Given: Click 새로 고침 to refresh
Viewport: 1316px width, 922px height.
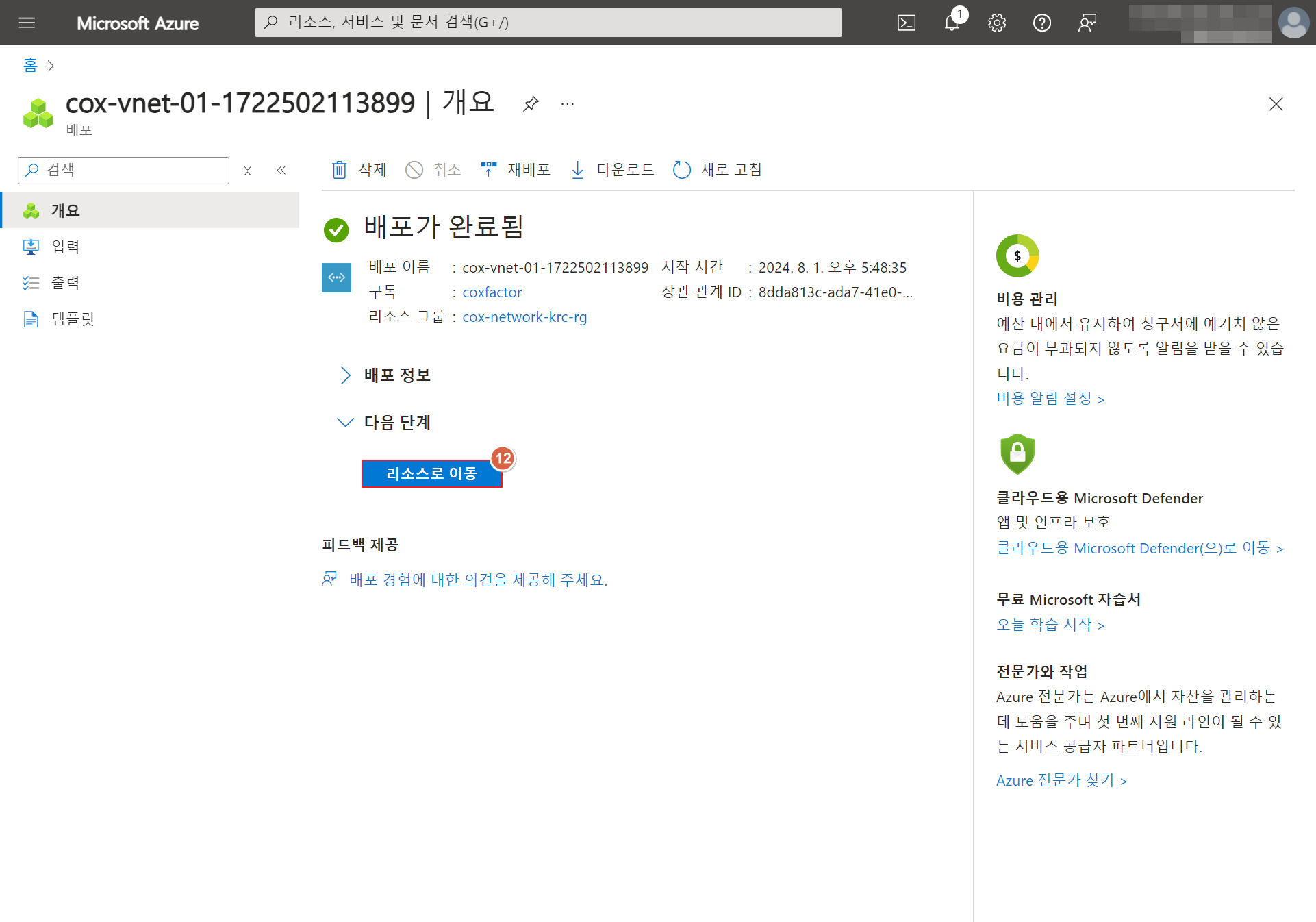Looking at the screenshot, I should click(718, 170).
